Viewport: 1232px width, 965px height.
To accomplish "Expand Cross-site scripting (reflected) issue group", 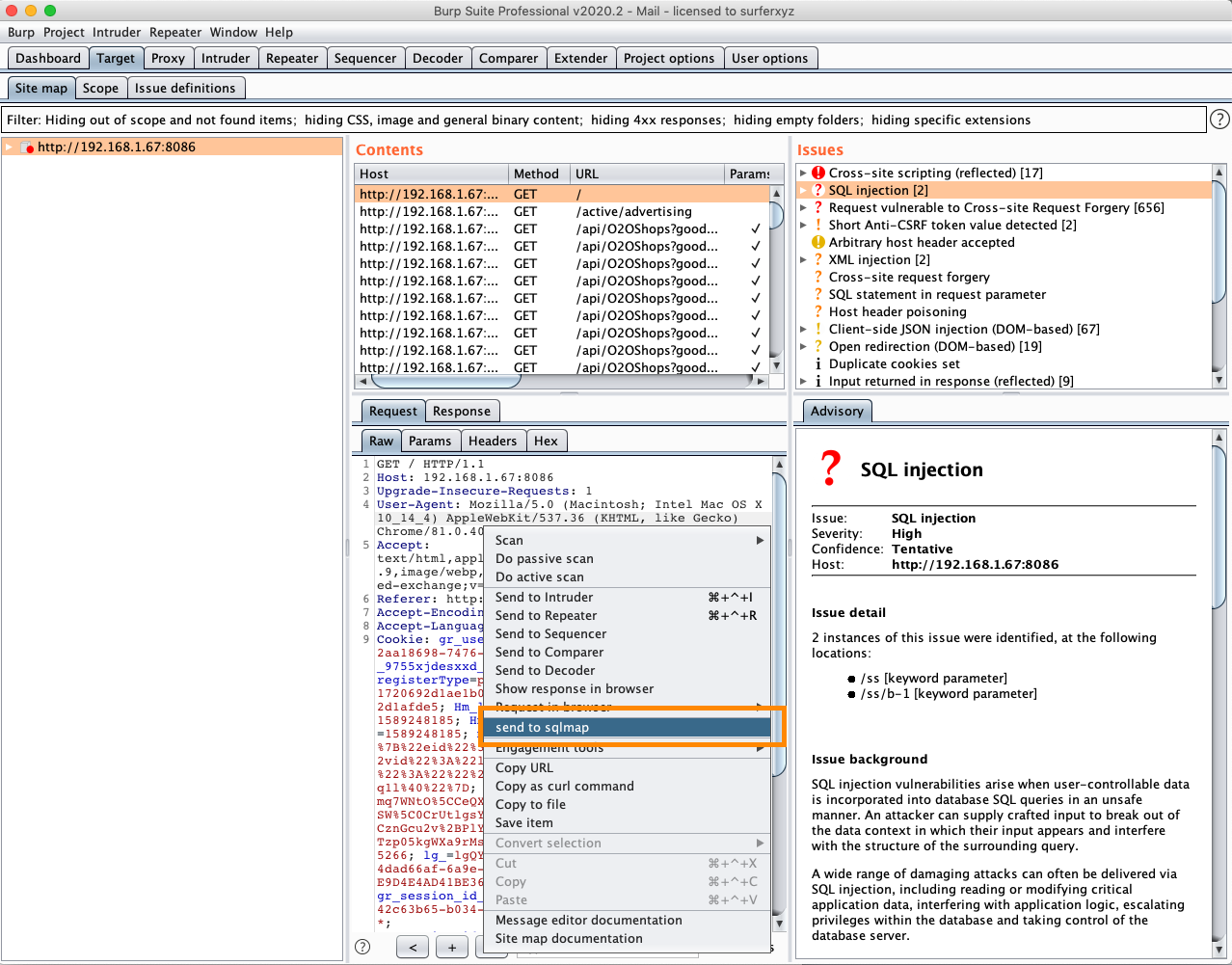I will pos(803,174).
